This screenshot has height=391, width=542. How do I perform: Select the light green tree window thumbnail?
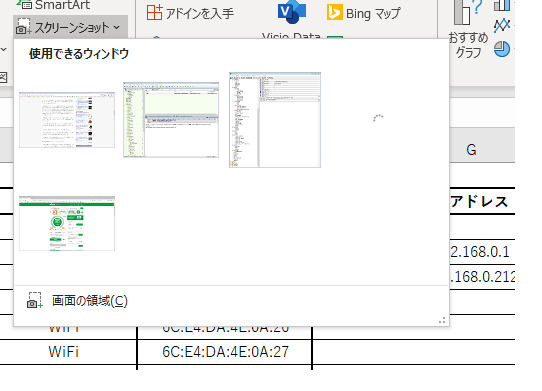171,120
